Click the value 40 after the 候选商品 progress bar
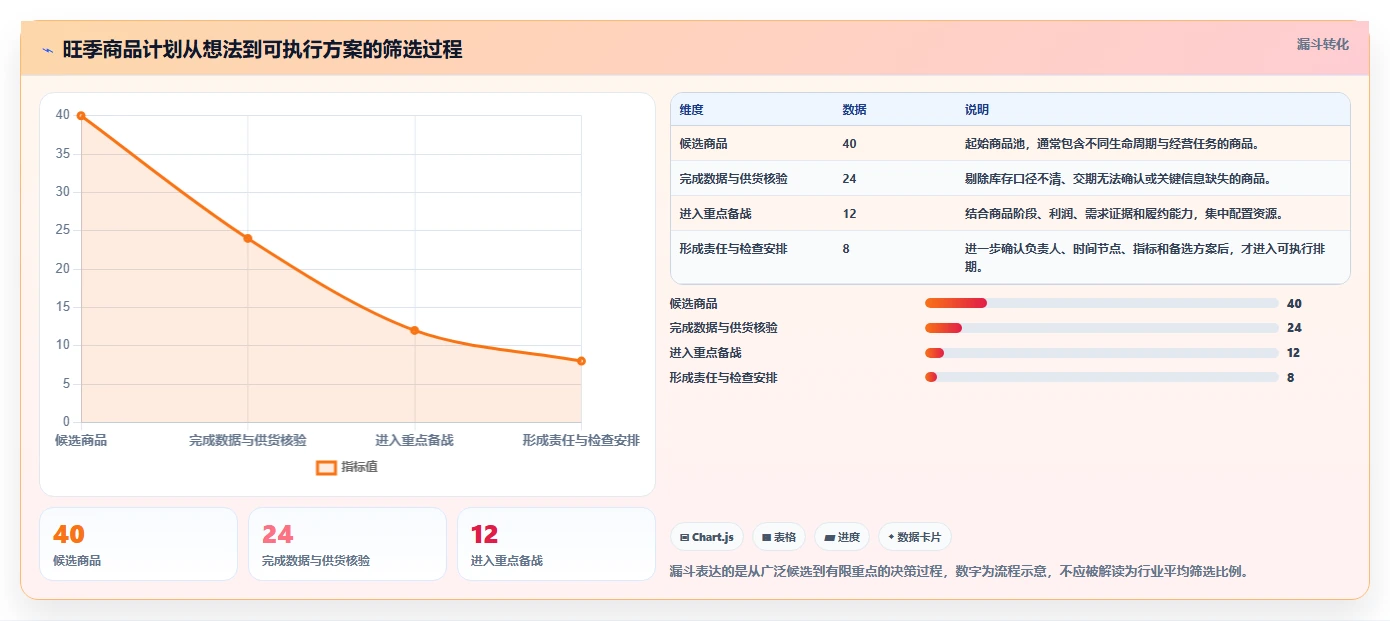Image resolution: width=1390 pixels, height=621 pixels. (x=1294, y=304)
